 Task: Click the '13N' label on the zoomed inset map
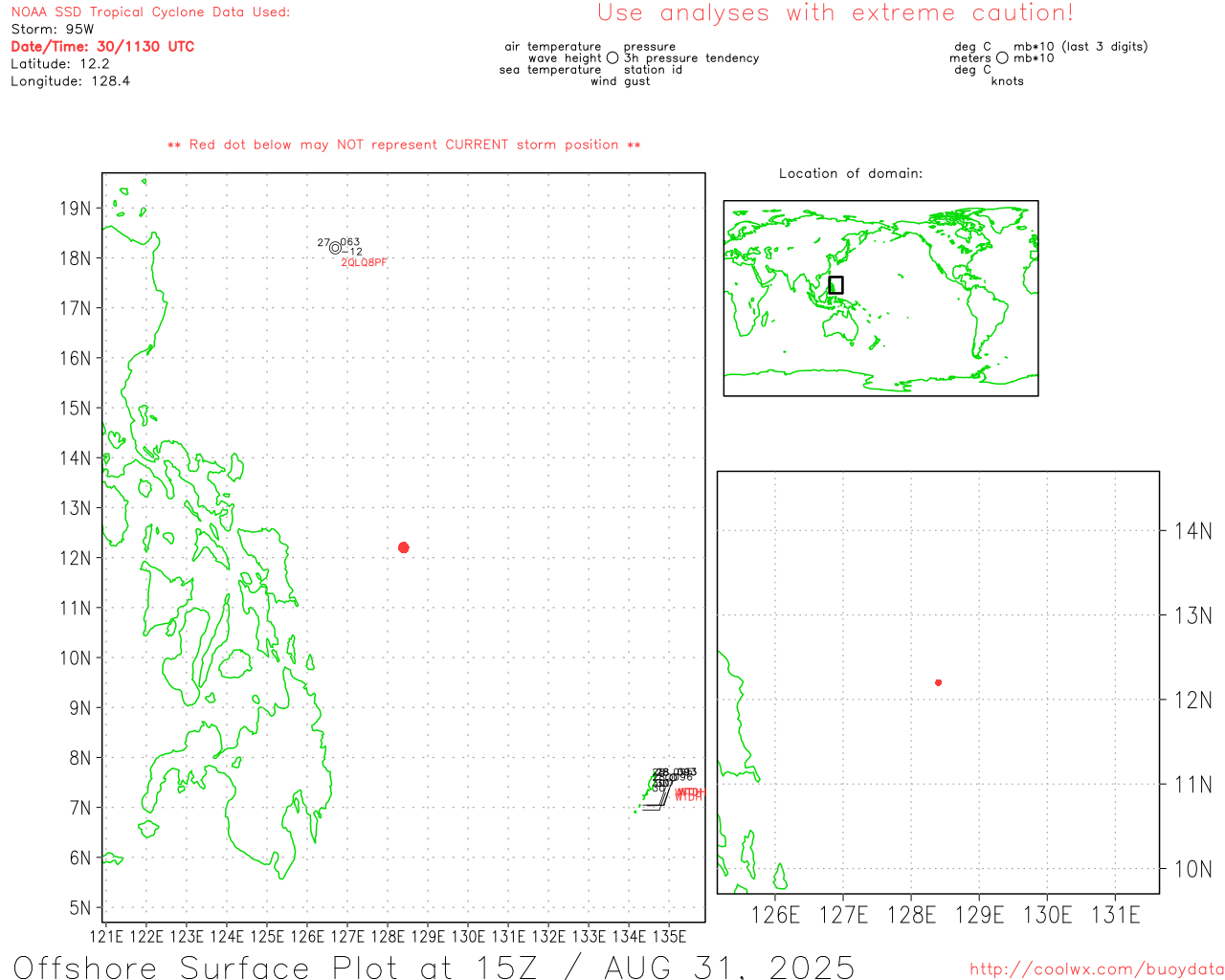tap(1193, 615)
